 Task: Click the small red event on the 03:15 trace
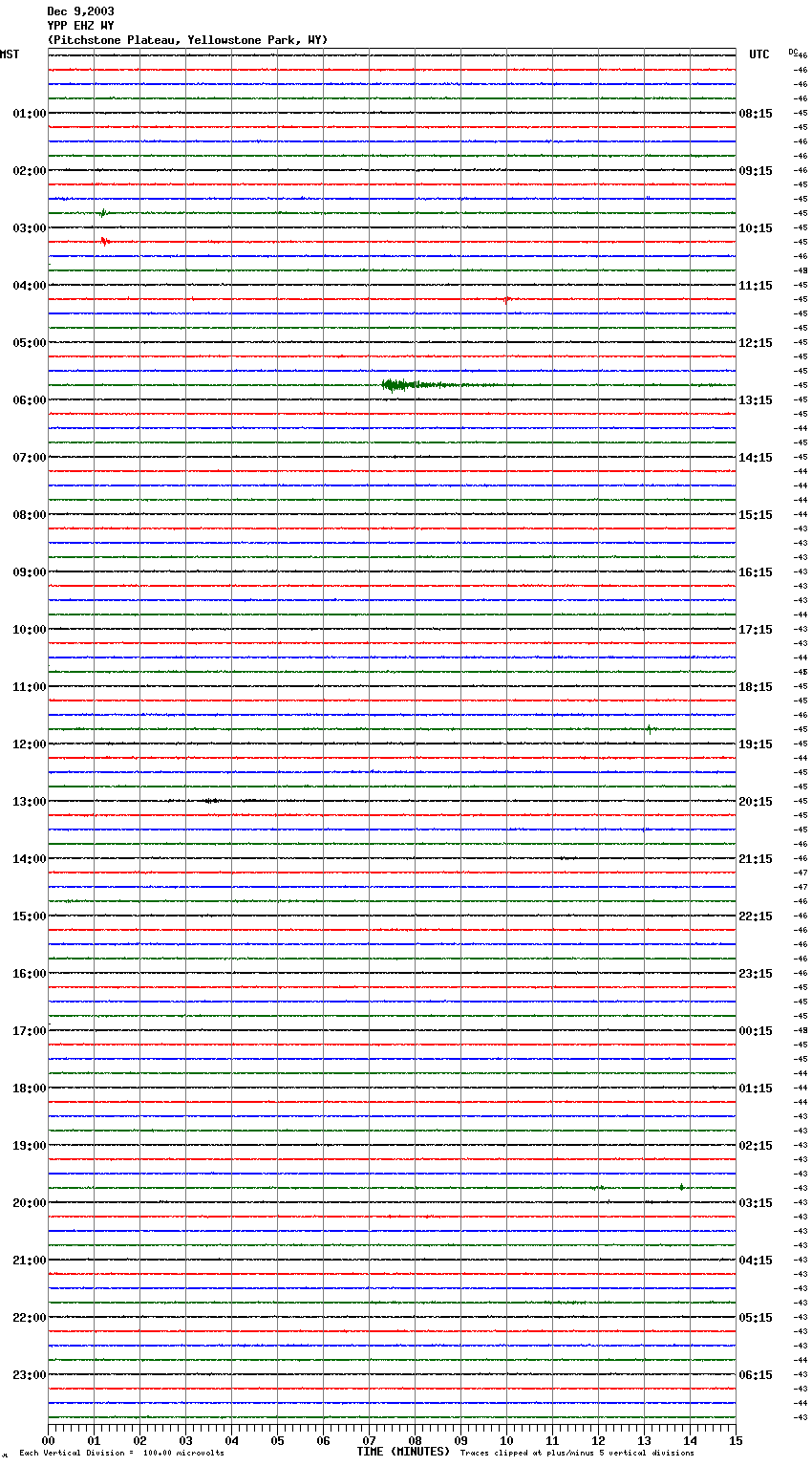pos(105,242)
